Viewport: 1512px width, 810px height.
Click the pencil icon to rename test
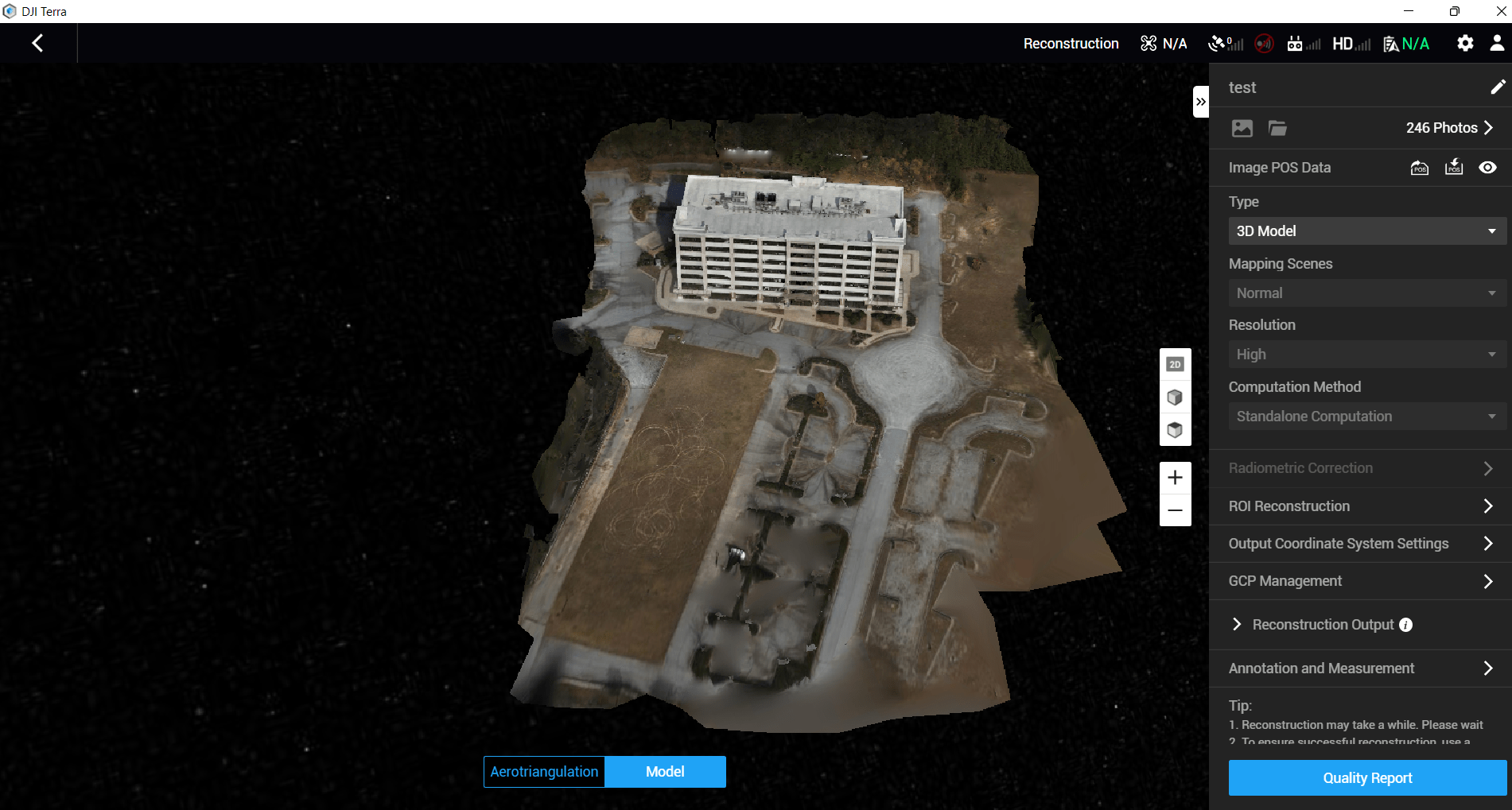point(1497,87)
